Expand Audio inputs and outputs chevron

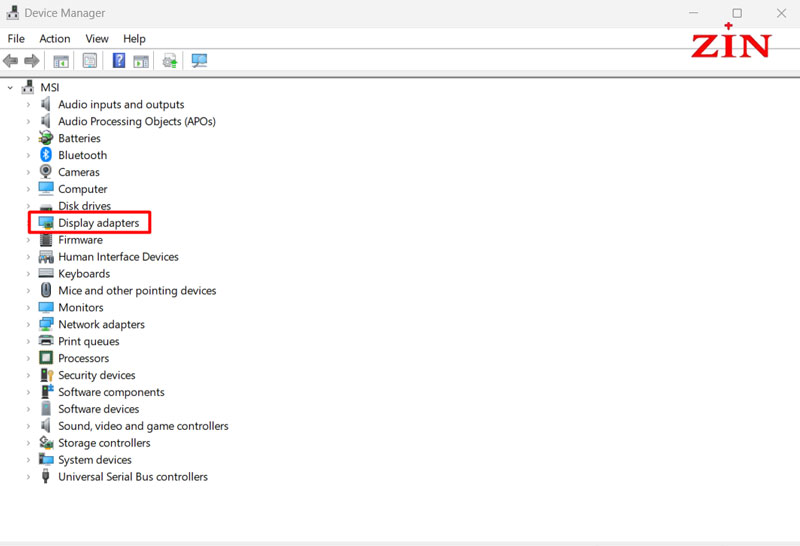pyautogui.click(x=28, y=105)
